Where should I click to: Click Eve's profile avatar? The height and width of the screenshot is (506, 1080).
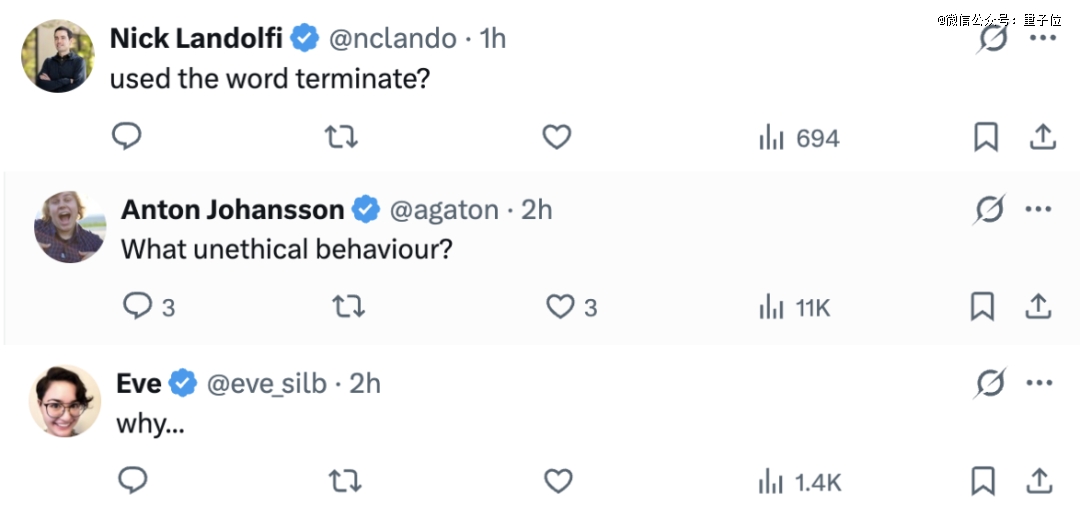click(65, 401)
